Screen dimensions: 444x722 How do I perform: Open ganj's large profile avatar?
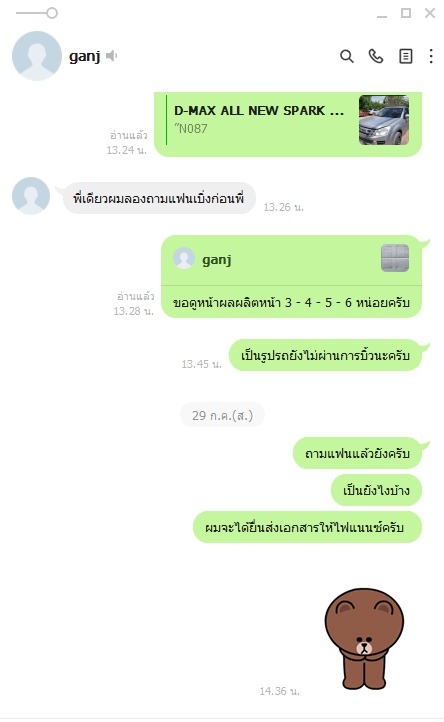(37, 56)
